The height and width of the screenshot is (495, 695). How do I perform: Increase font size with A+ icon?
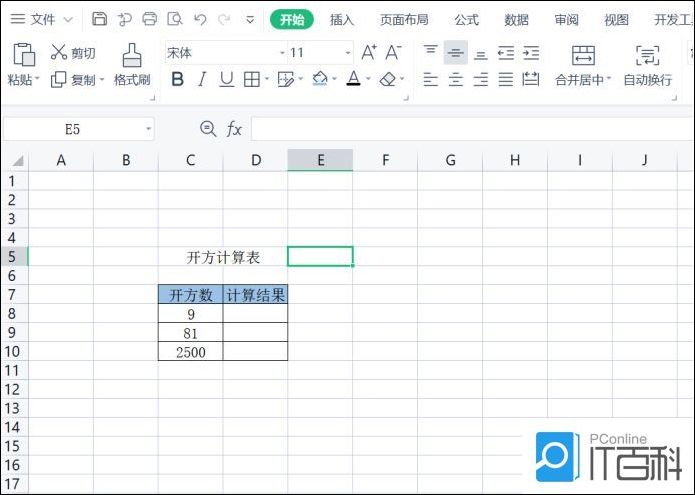(x=369, y=52)
